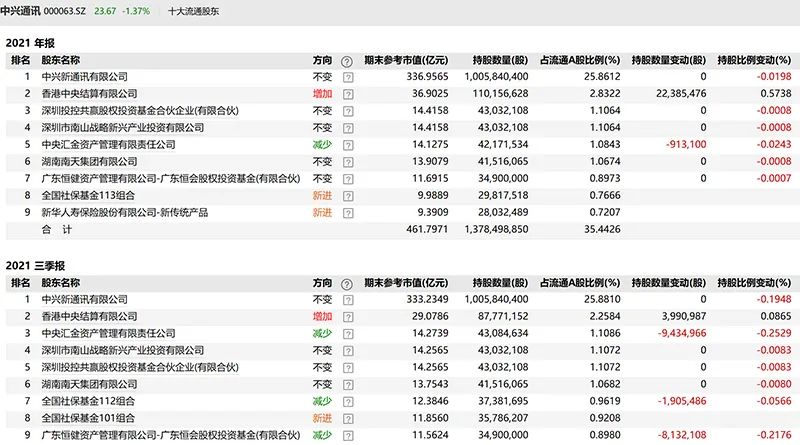
Task: Click 减少 direction in 2021 年报 中央汇金 row
Action: tap(322, 144)
